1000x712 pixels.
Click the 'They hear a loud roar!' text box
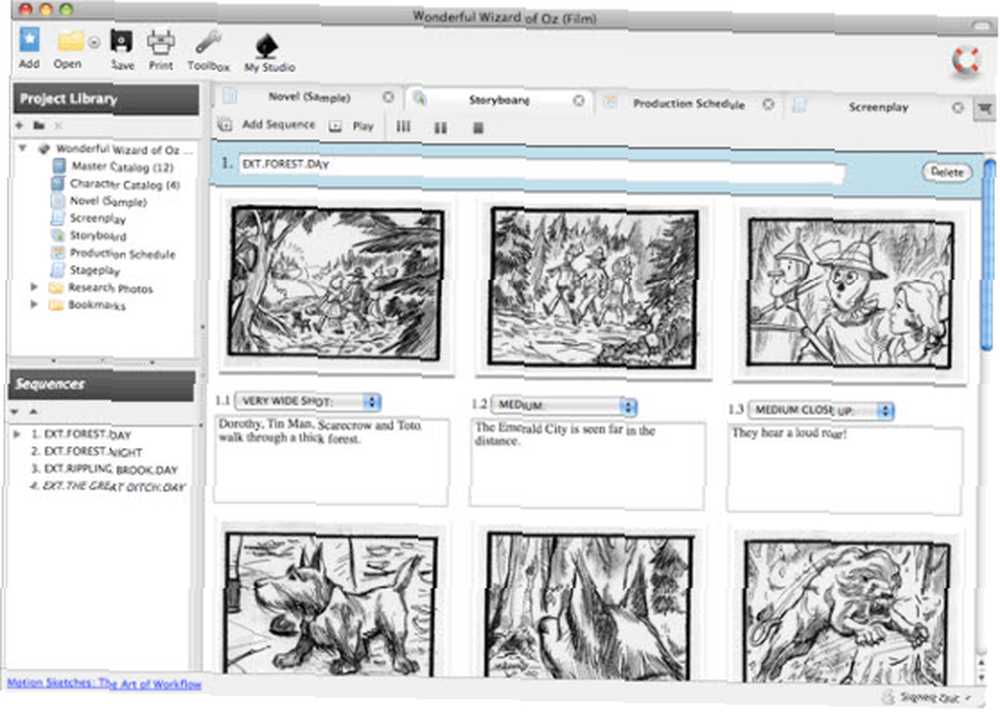pos(845,470)
